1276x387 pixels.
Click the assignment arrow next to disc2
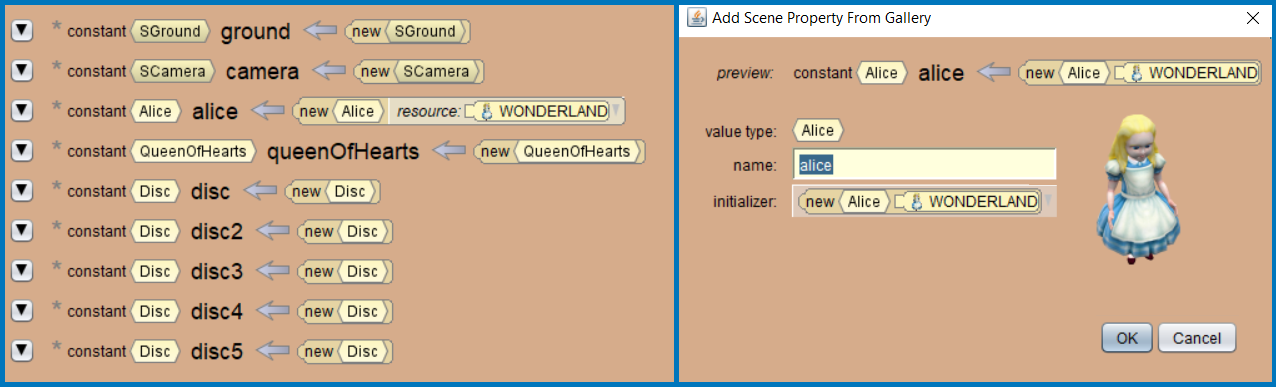pos(274,231)
